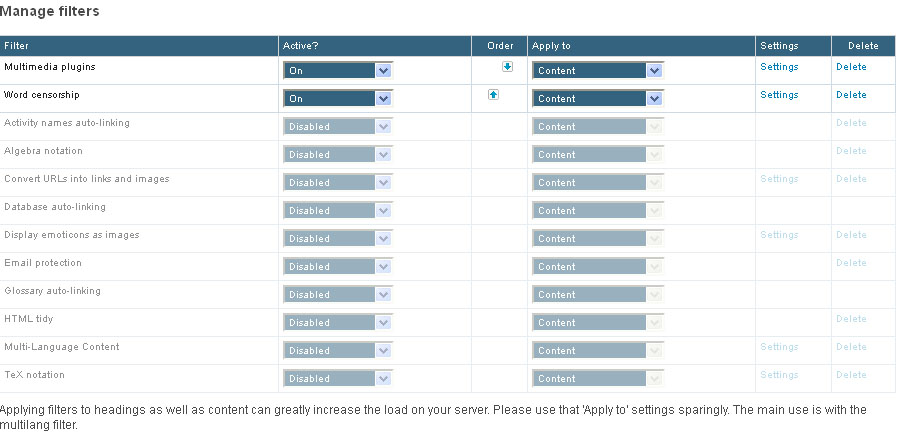Image resolution: width=899 pixels, height=445 pixels.
Task: Move Word censorship filter up
Action: [493, 95]
